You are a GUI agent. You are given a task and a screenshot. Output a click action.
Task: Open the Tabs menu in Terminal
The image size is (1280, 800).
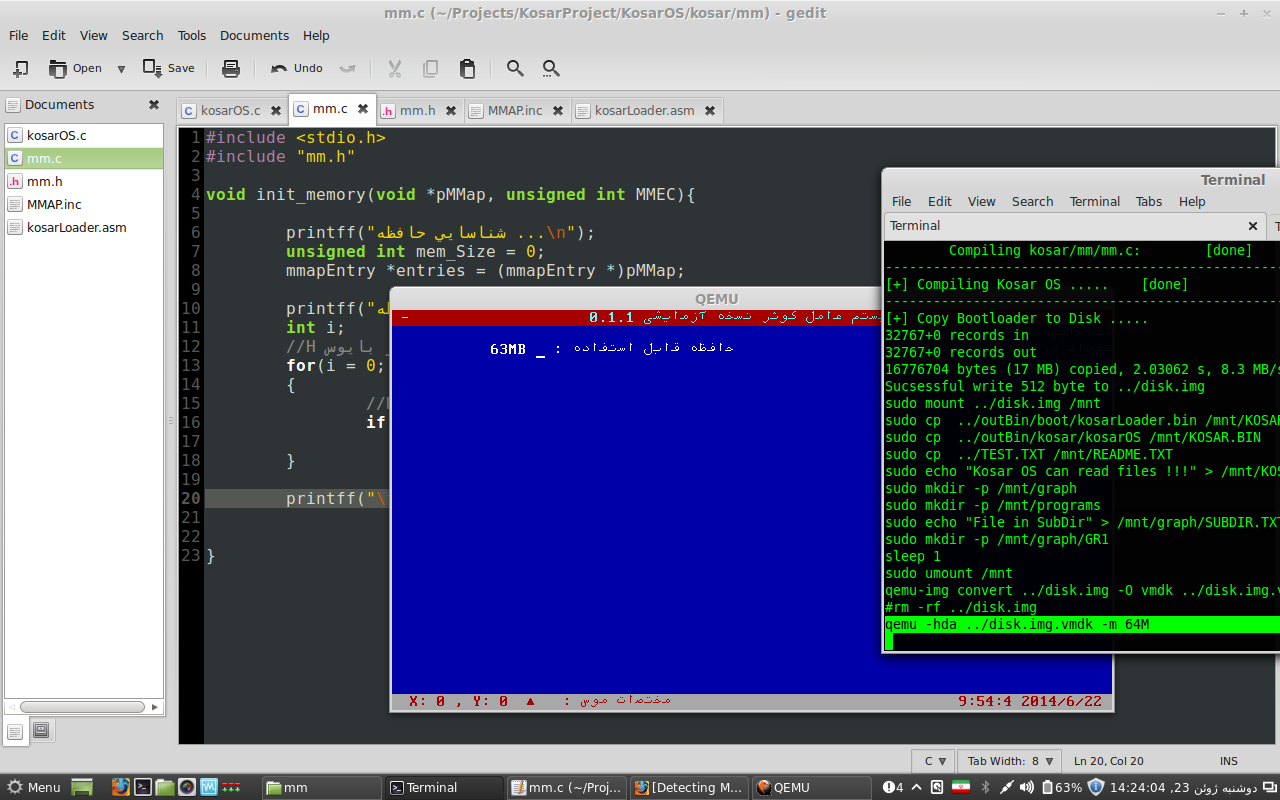point(1148,201)
